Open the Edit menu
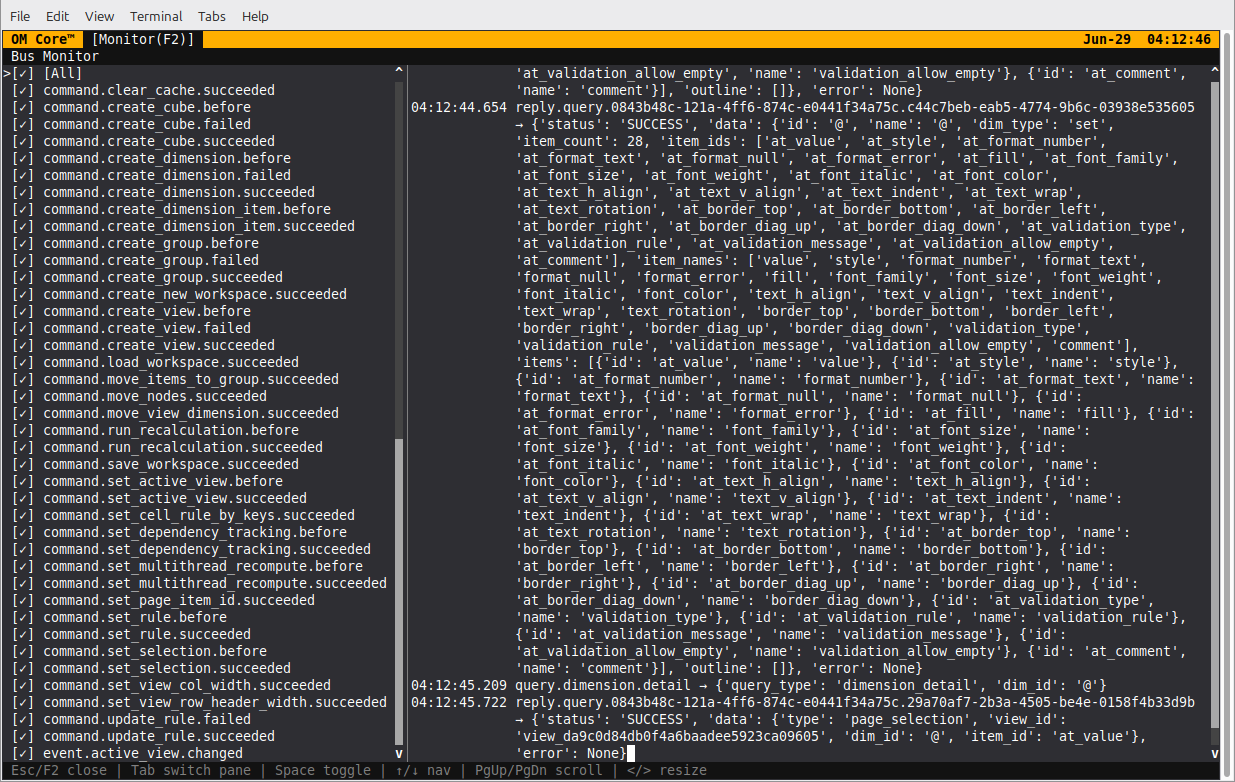 58,16
